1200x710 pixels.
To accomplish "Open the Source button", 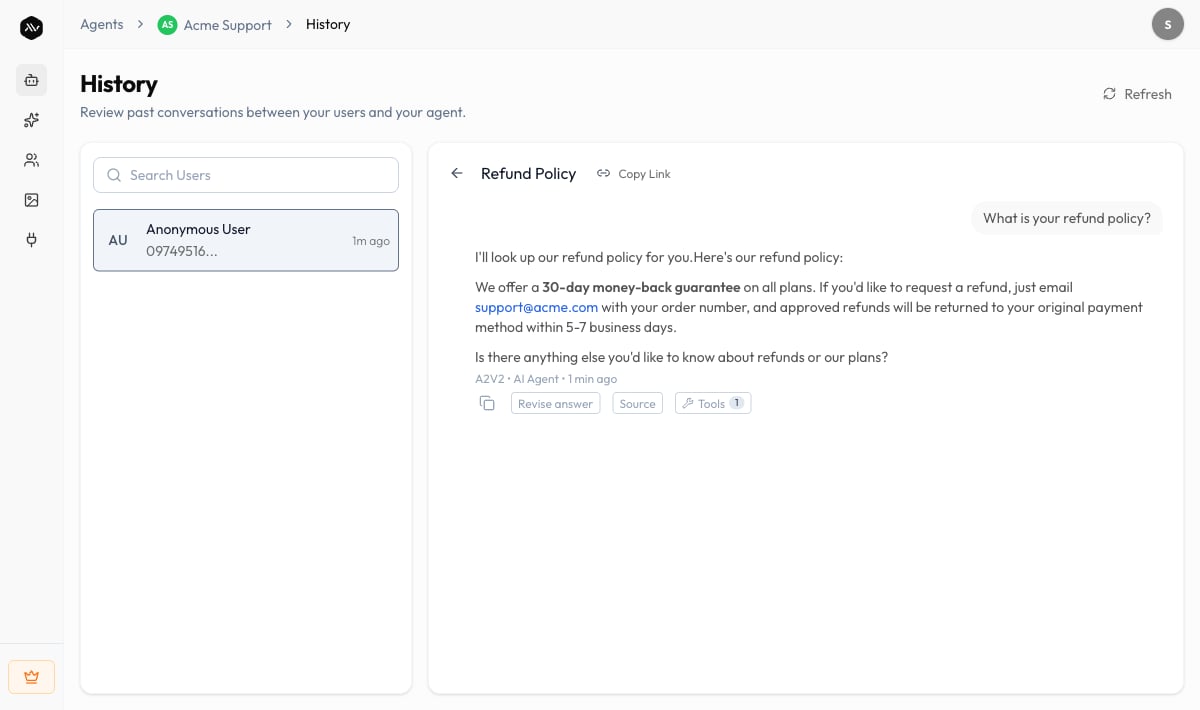I will [x=637, y=403].
